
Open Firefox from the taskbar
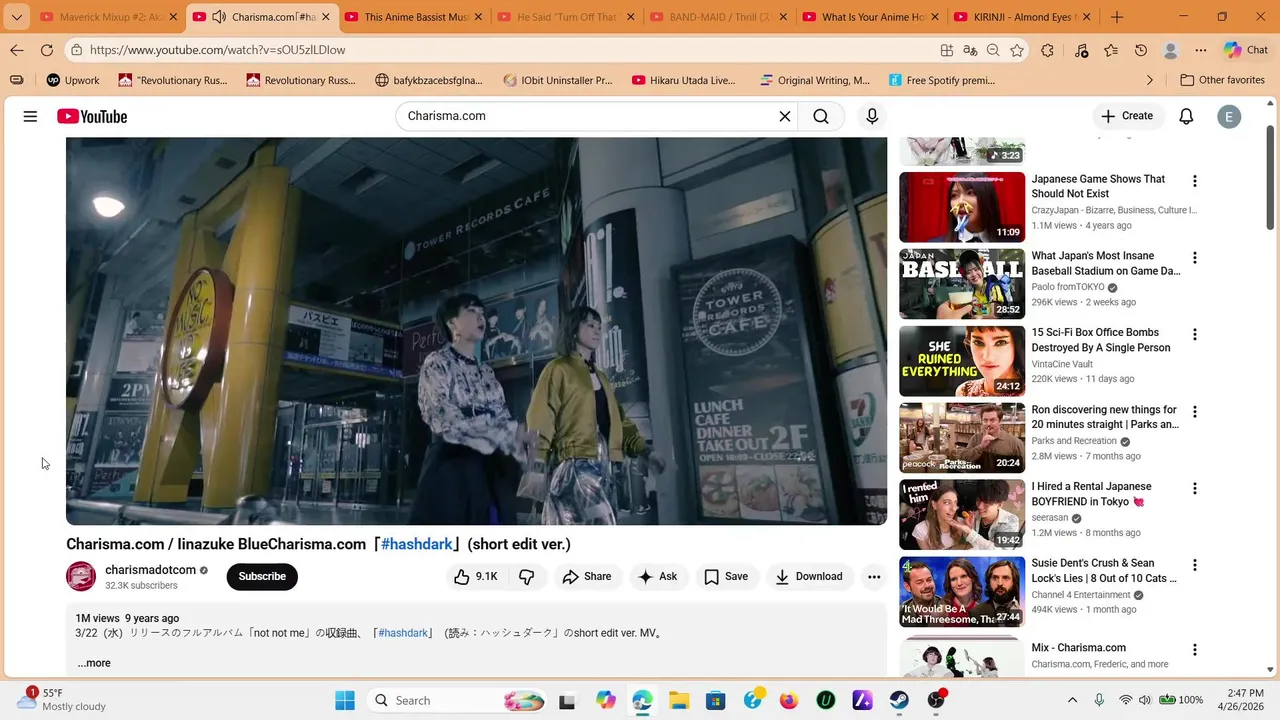789,700
